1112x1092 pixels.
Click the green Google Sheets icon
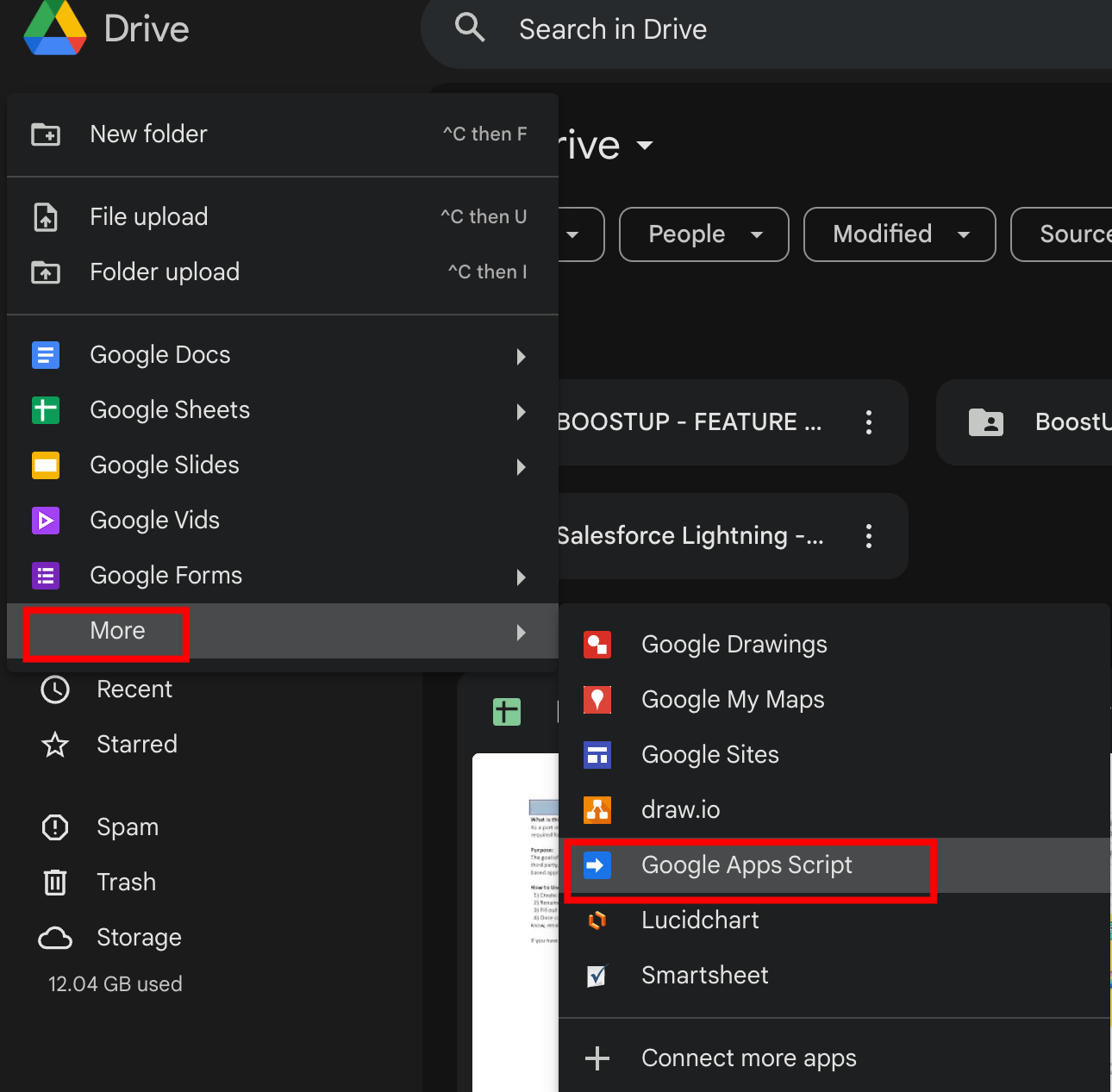click(46, 410)
